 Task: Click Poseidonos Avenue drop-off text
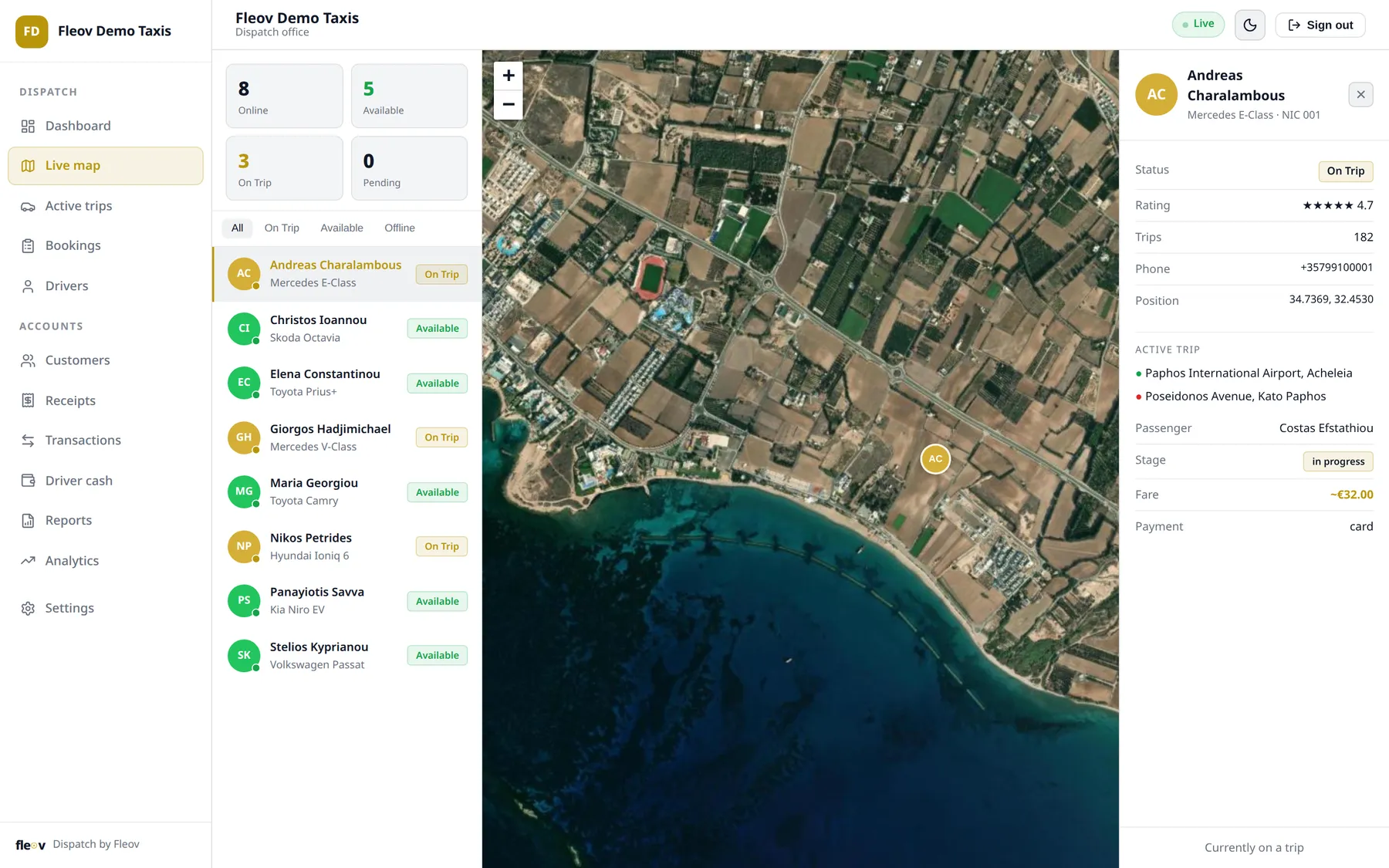[1235, 397]
